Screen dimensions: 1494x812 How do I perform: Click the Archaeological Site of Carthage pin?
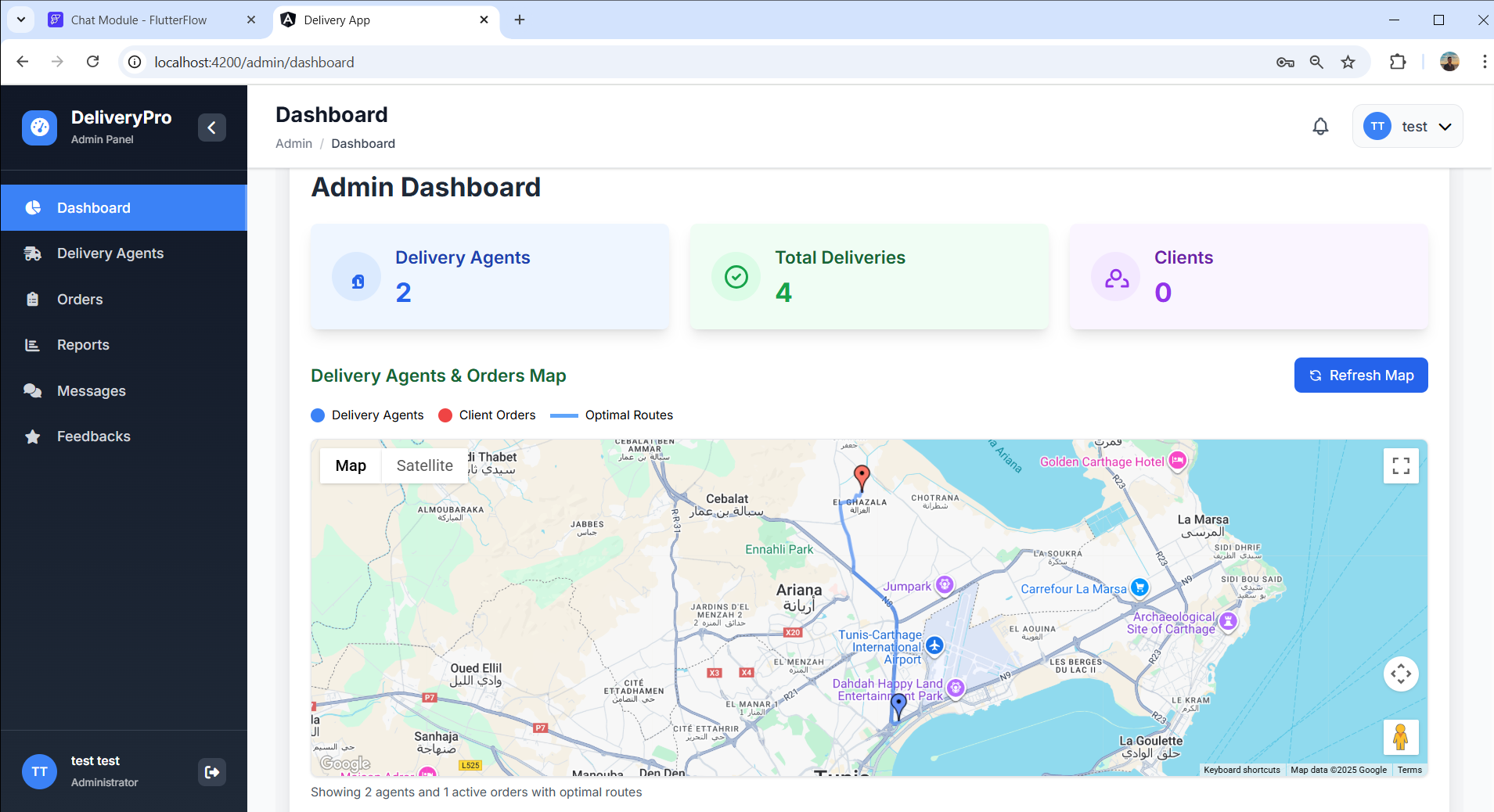[x=1229, y=621]
